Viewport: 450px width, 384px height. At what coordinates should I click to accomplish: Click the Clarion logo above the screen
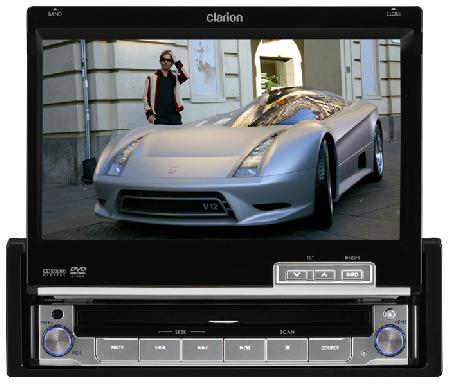[225, 17]
